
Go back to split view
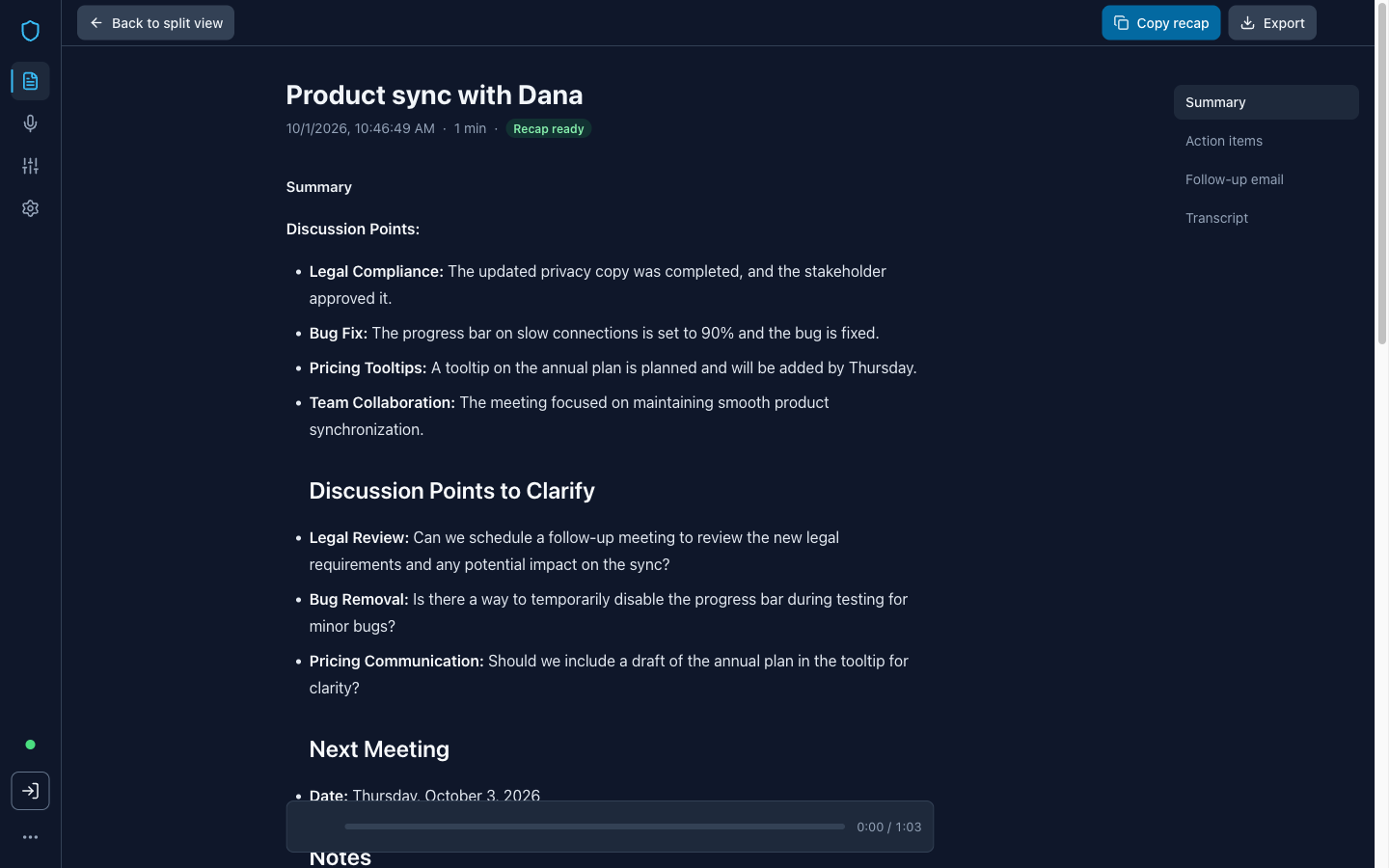click(x=155, y=23)
